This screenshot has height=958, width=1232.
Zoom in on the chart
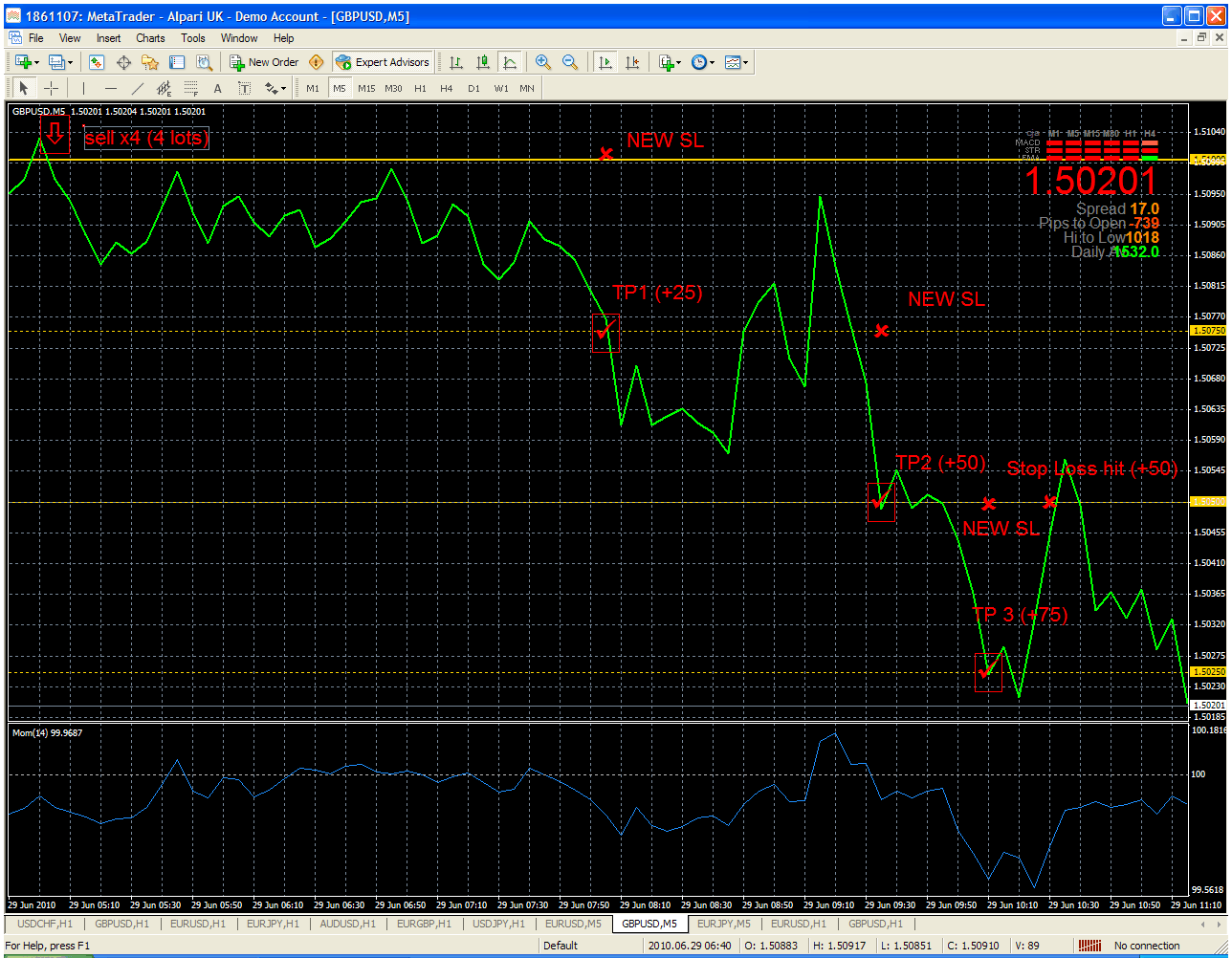[x=543, y=62]
